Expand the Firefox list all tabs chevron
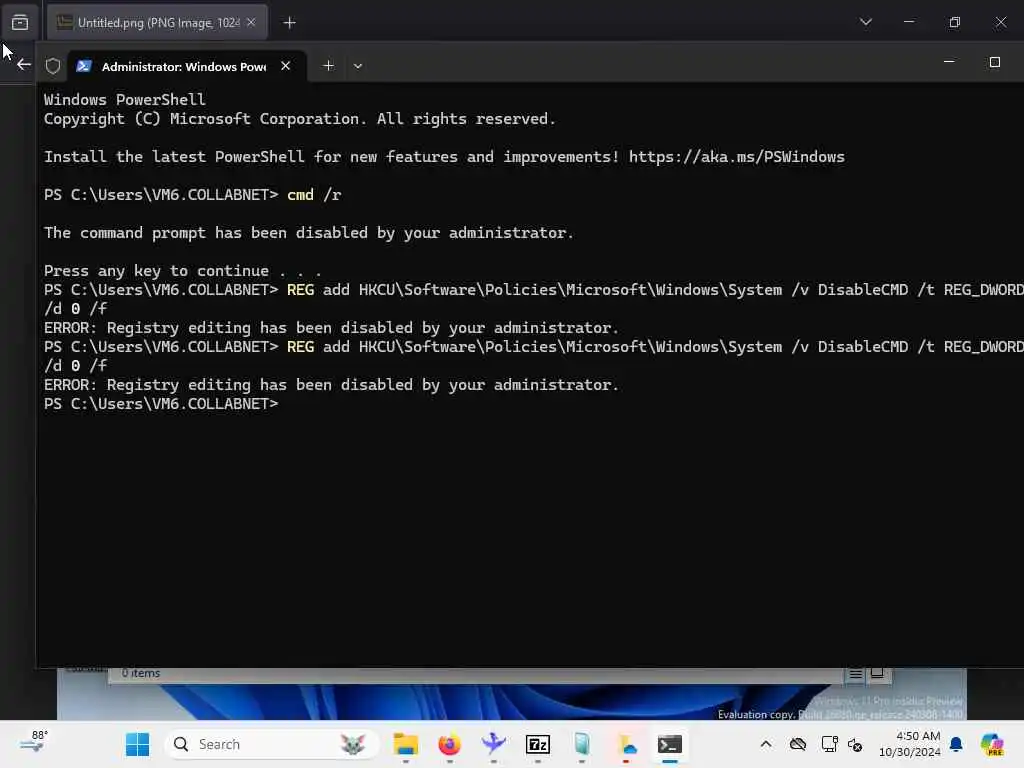 click(x=866, y=22)
